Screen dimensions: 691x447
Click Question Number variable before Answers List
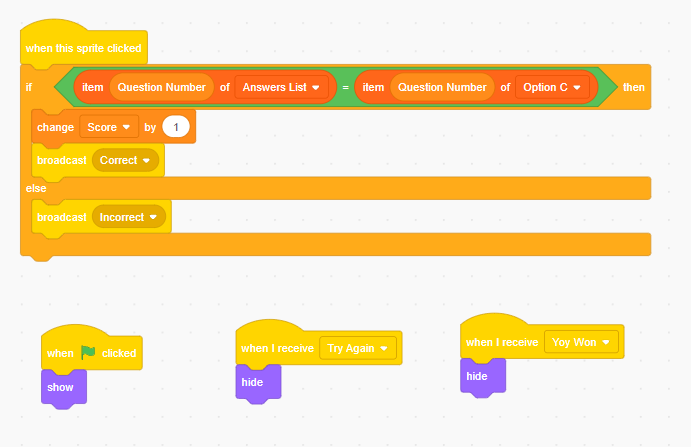(161, 87)
